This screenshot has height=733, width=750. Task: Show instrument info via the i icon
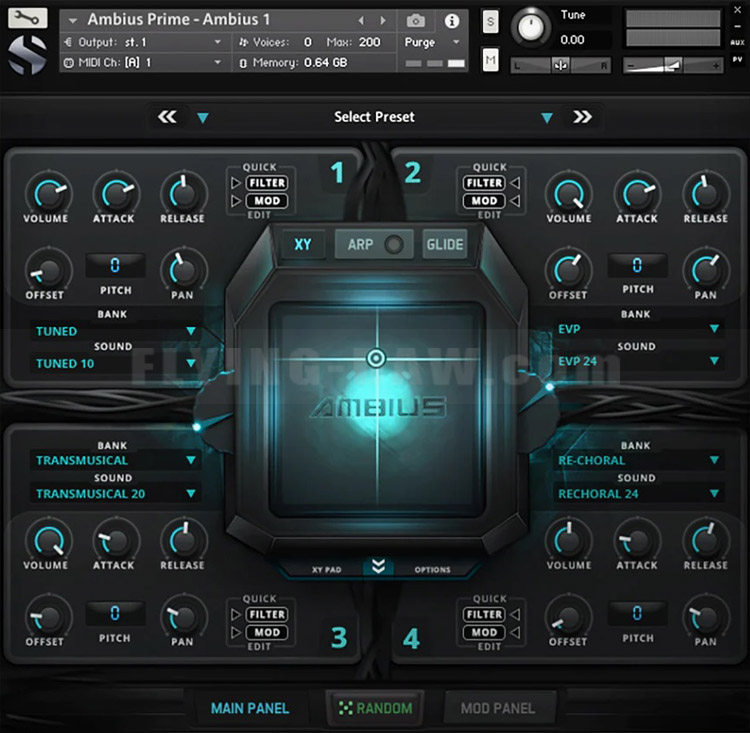click(452, 21)
